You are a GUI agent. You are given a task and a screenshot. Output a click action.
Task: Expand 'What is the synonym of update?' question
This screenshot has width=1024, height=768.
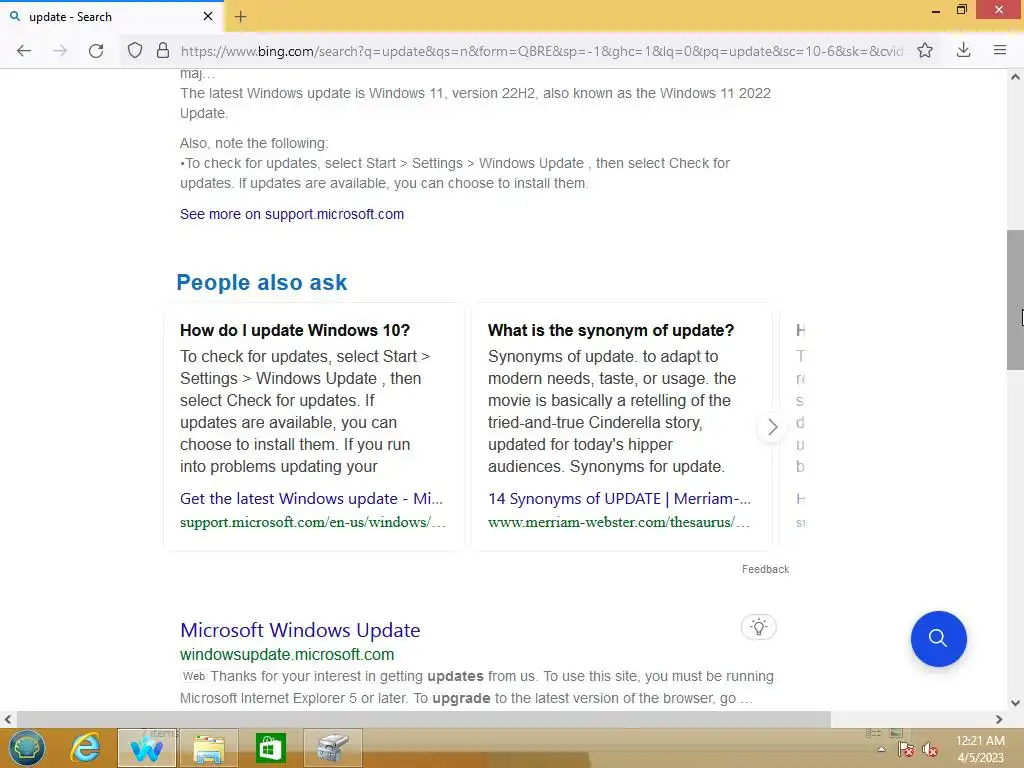point(611,330)
